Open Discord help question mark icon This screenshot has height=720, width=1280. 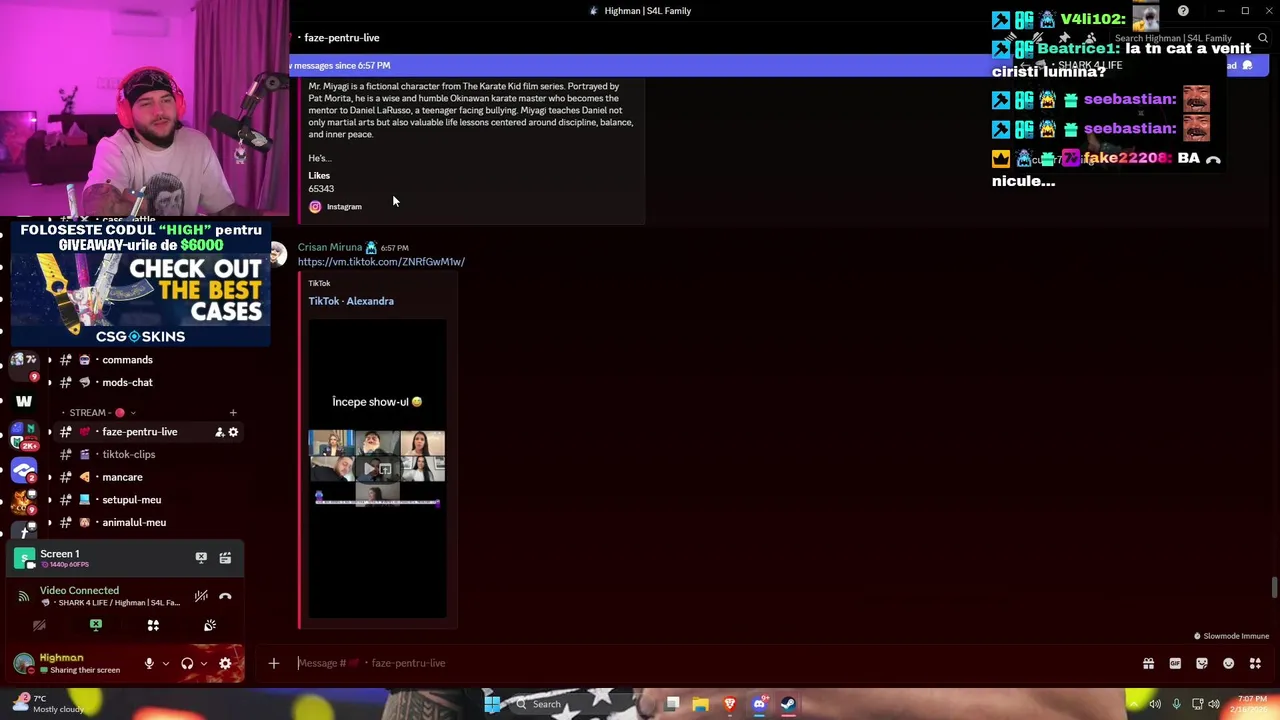(1183, 11)
